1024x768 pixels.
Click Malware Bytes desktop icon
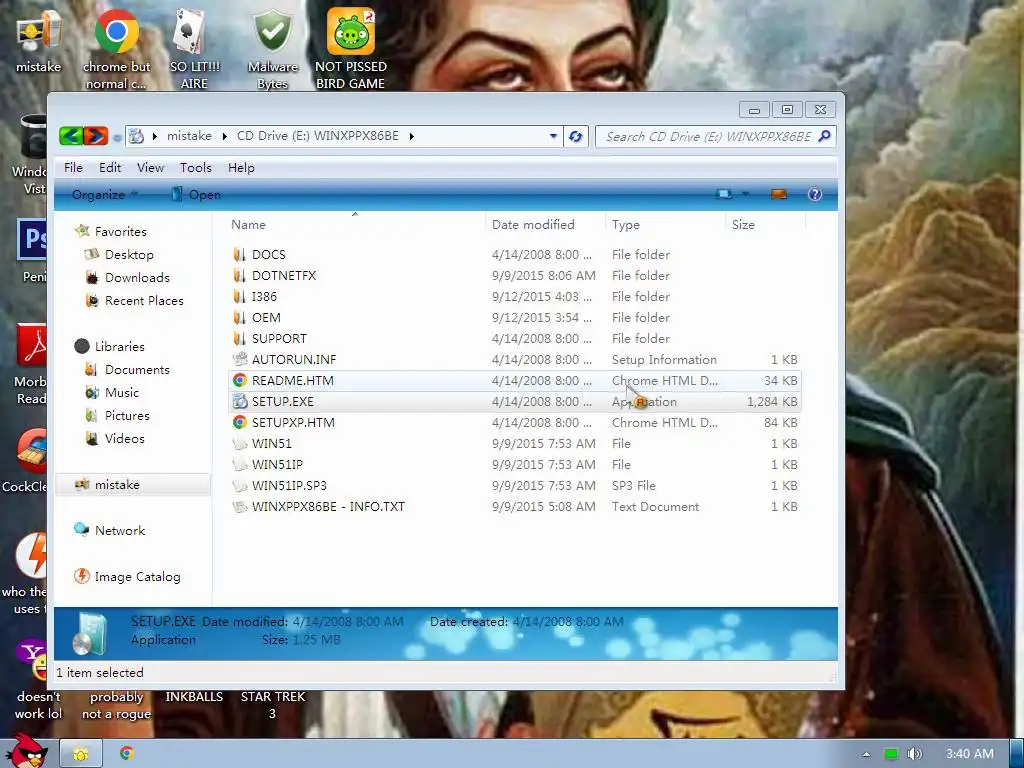(272, 50)
